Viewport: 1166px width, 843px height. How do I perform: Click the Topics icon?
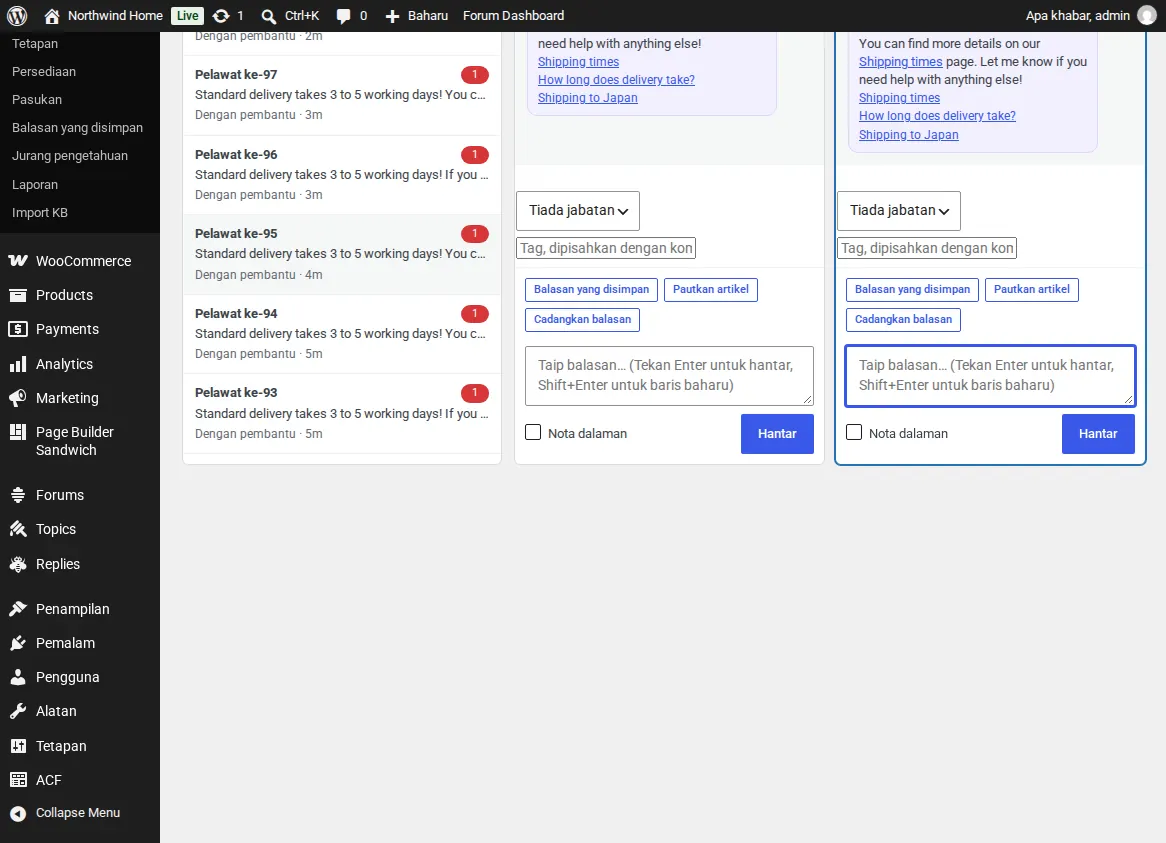[18, 529]
